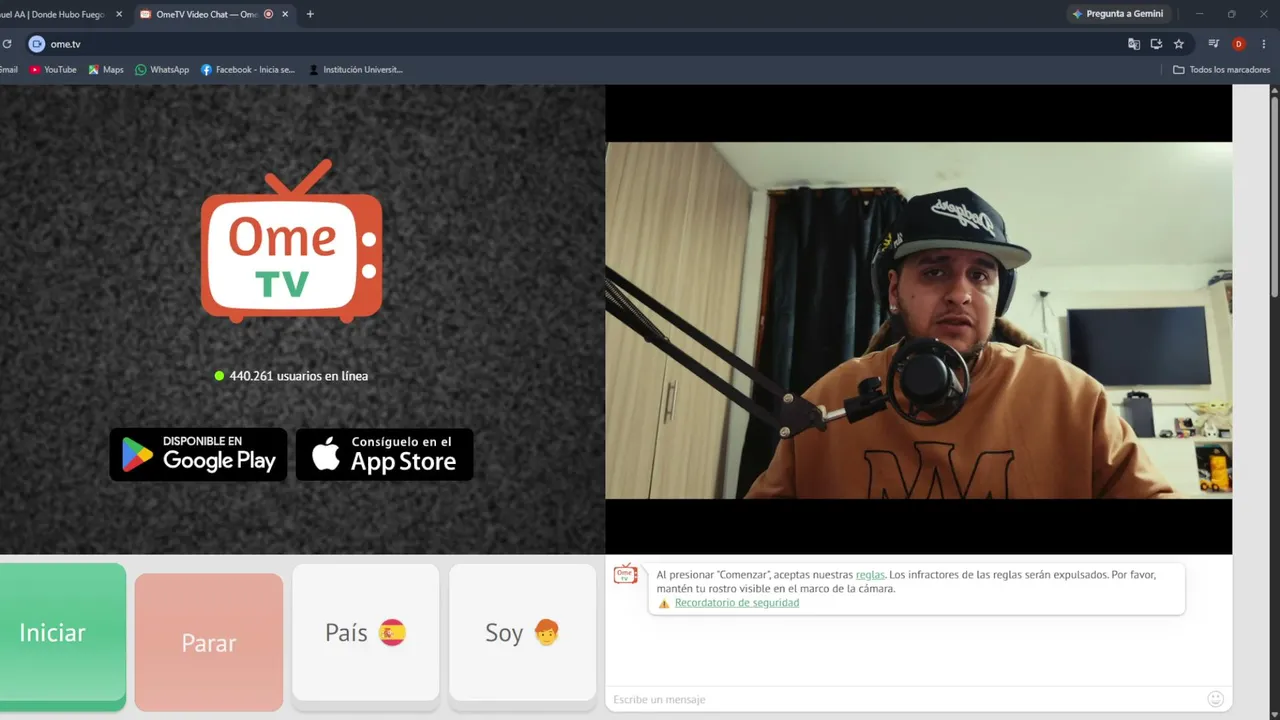This screenshot has height=720, width=1280.
Task: Open the Todos los marcadores folder
Action: (1221, 70)
